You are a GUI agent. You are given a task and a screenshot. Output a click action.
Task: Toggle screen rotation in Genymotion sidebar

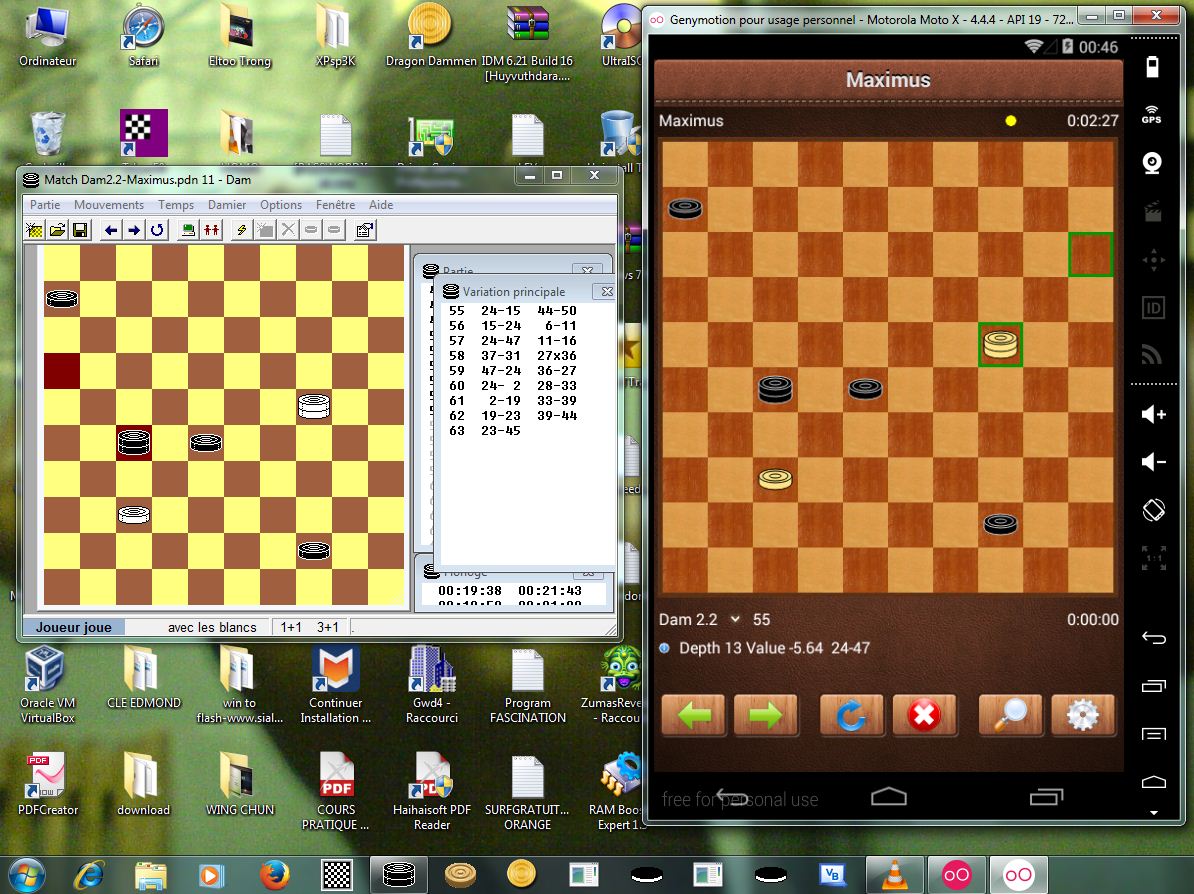[x=1152, y=509]
